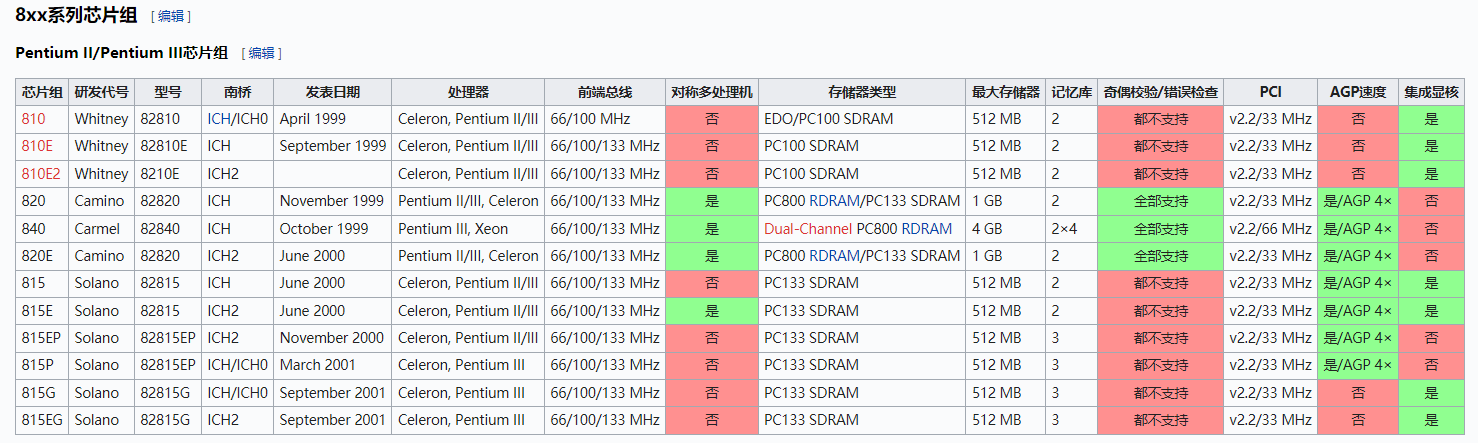Select the 对称多处理机 column header
The width and height of the screenshot is (1478, 443).
click(x=712, y=92)
